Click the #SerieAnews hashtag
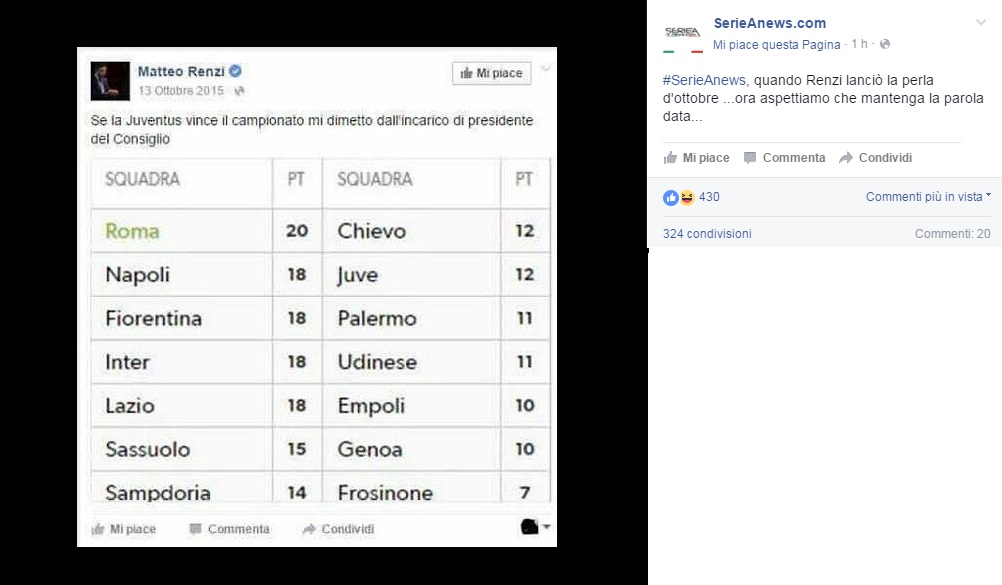Image resolution: width=1002 pixels, height=585 pixels. tap(704, 80)
